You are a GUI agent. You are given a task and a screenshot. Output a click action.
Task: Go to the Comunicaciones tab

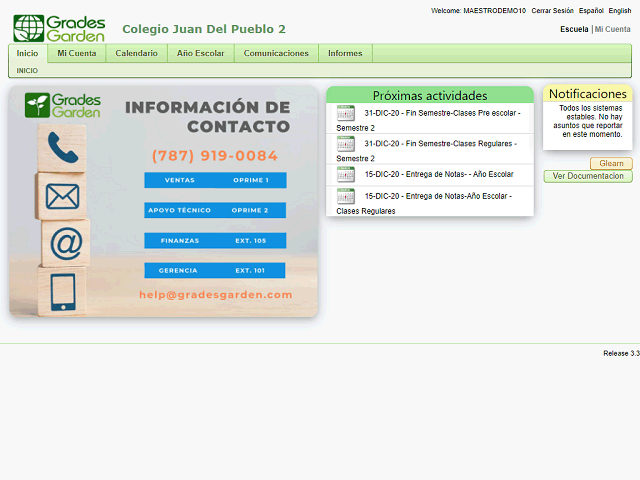(276, 53)
